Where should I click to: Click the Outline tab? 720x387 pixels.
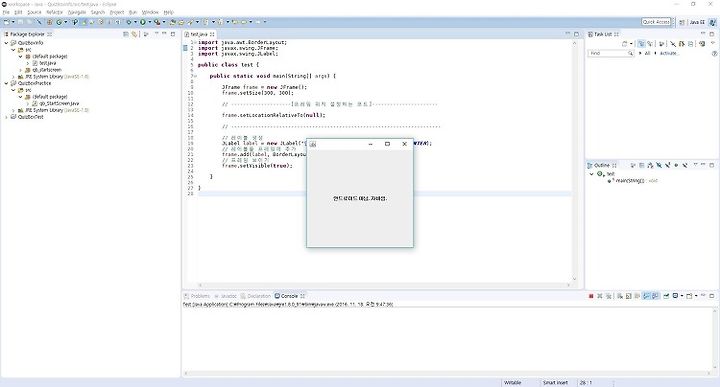(x=602, y=165)
